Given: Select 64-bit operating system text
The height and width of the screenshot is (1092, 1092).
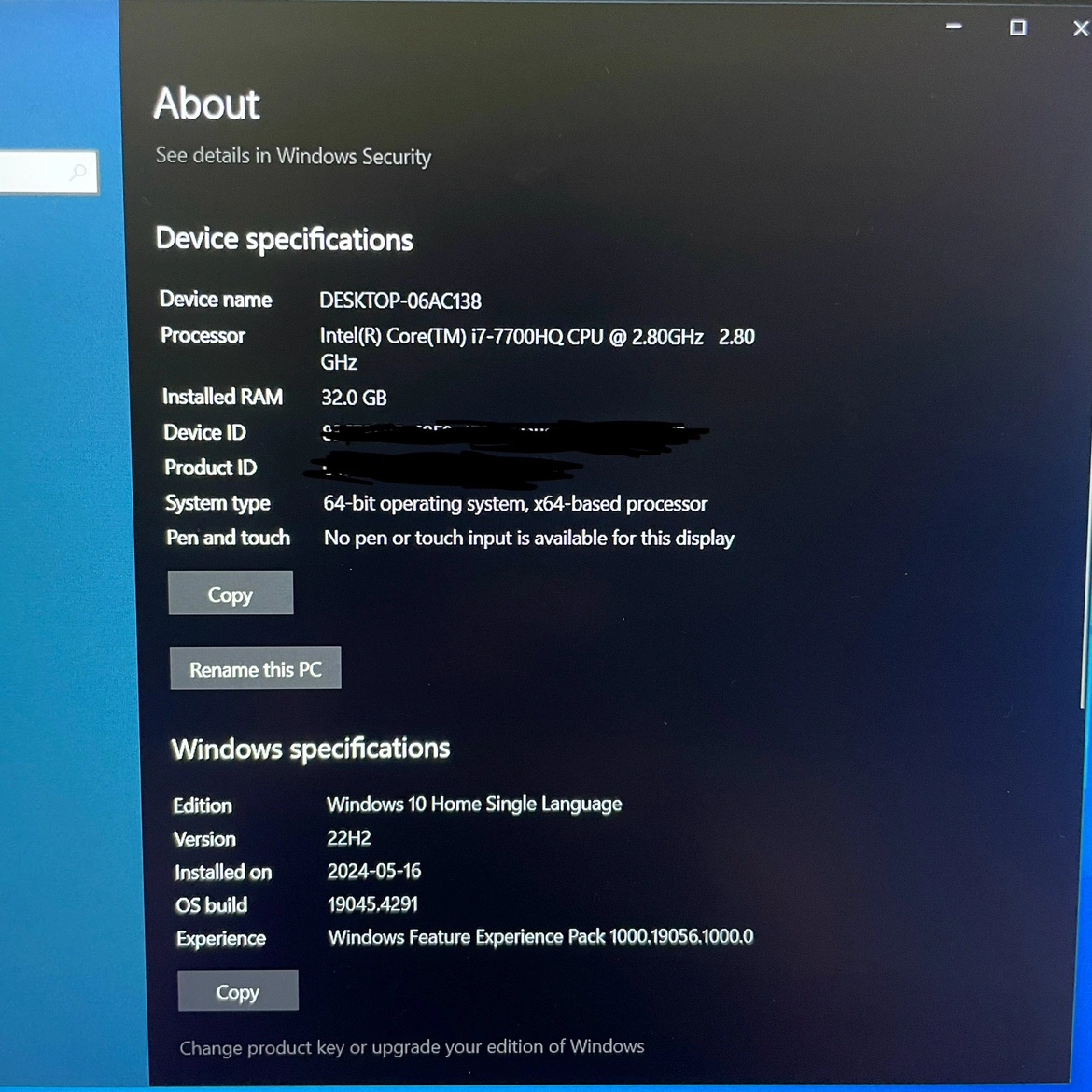Looking at the screenshot, I should click(x=515, y=503).
